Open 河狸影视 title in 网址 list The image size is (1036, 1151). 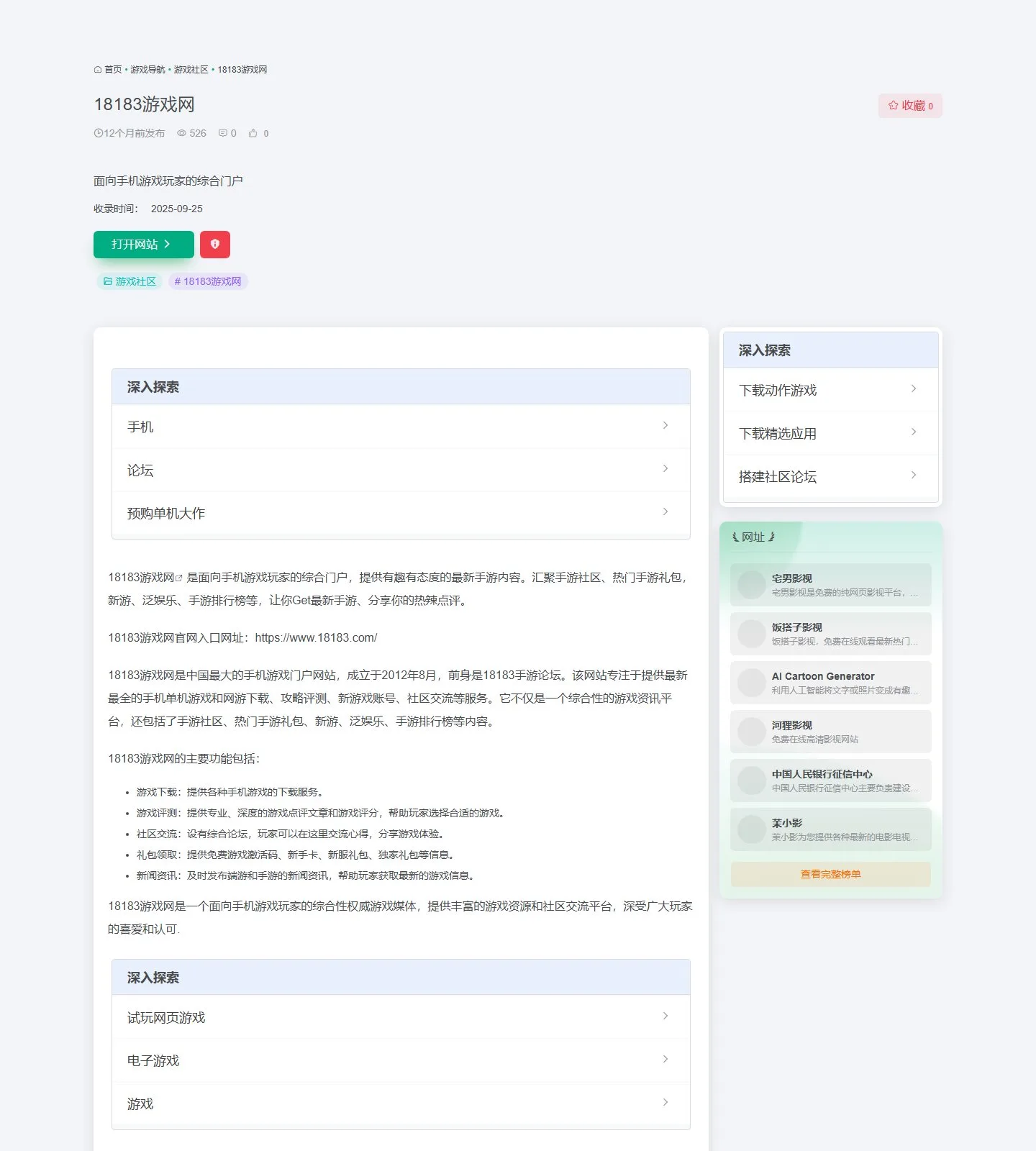point(792,725)
